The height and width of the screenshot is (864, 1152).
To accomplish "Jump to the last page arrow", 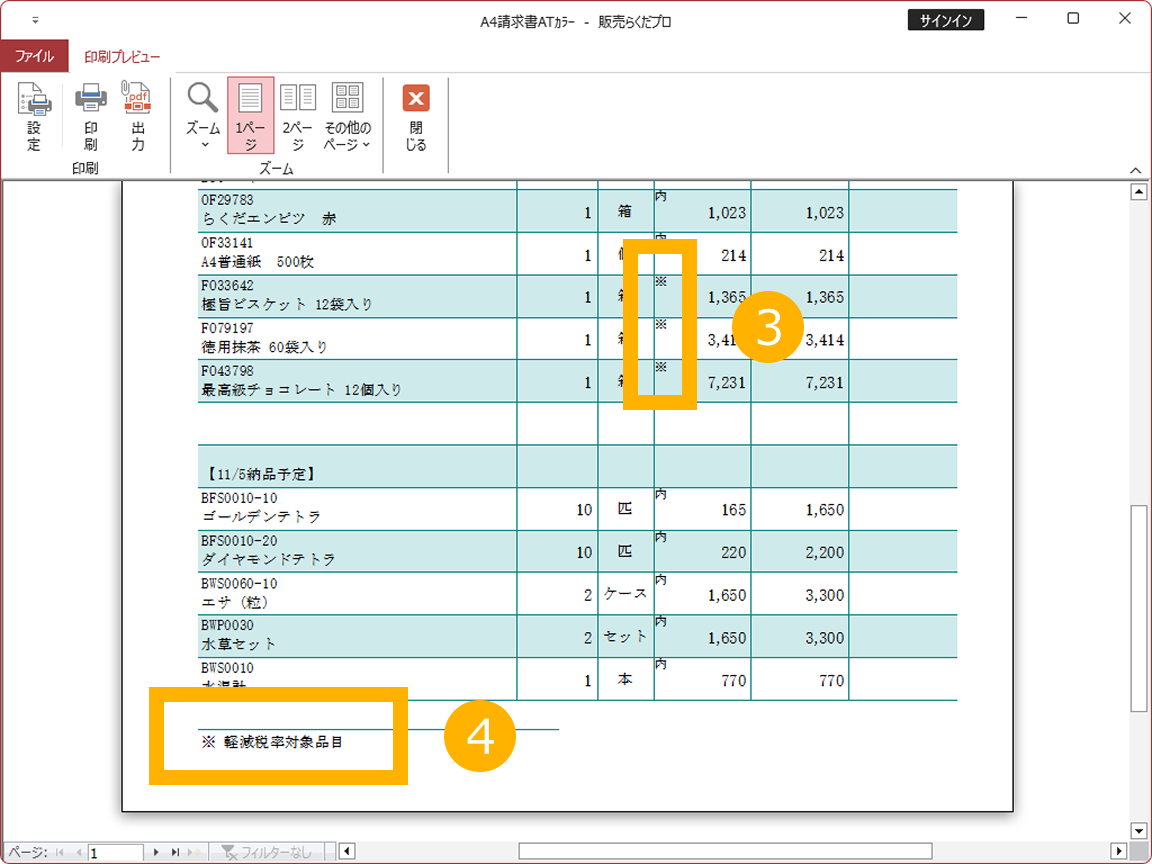I will click(x=175, y=852).
